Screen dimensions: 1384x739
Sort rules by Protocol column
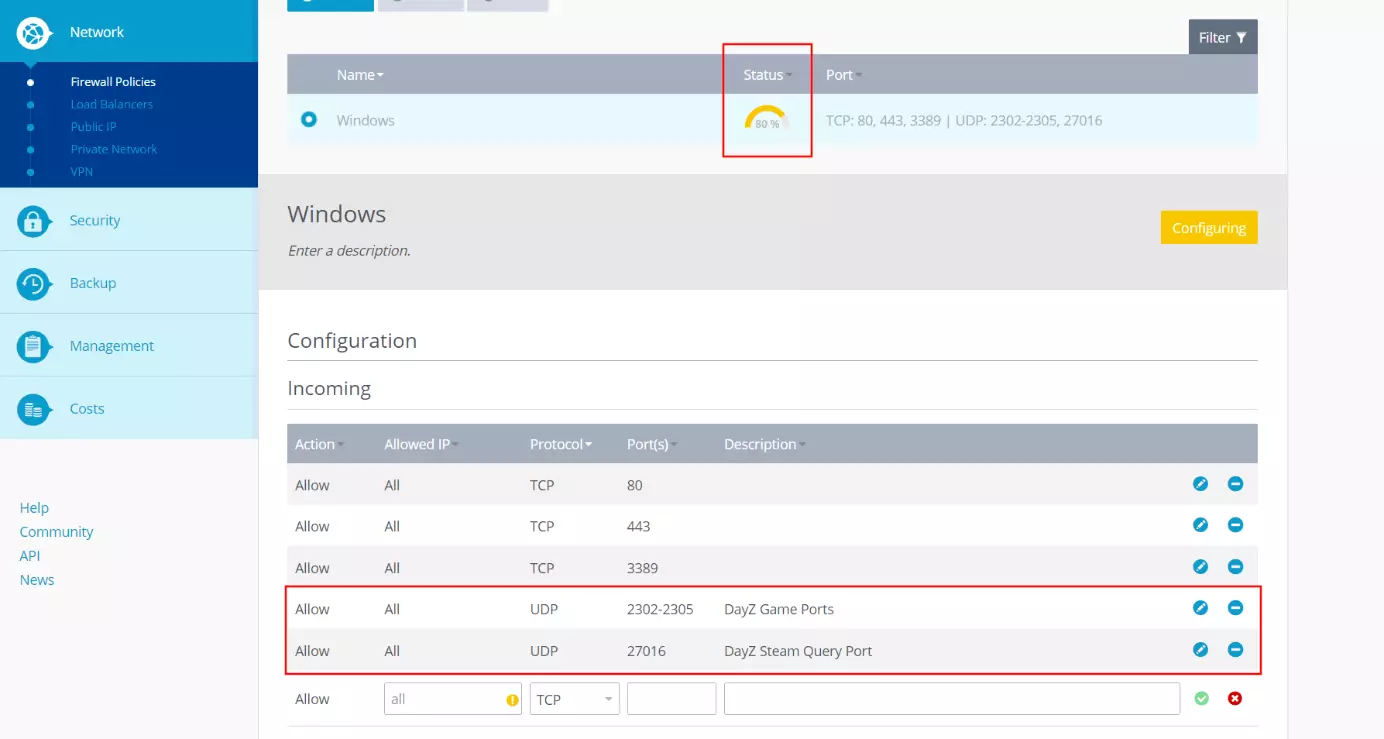point(561,444)
